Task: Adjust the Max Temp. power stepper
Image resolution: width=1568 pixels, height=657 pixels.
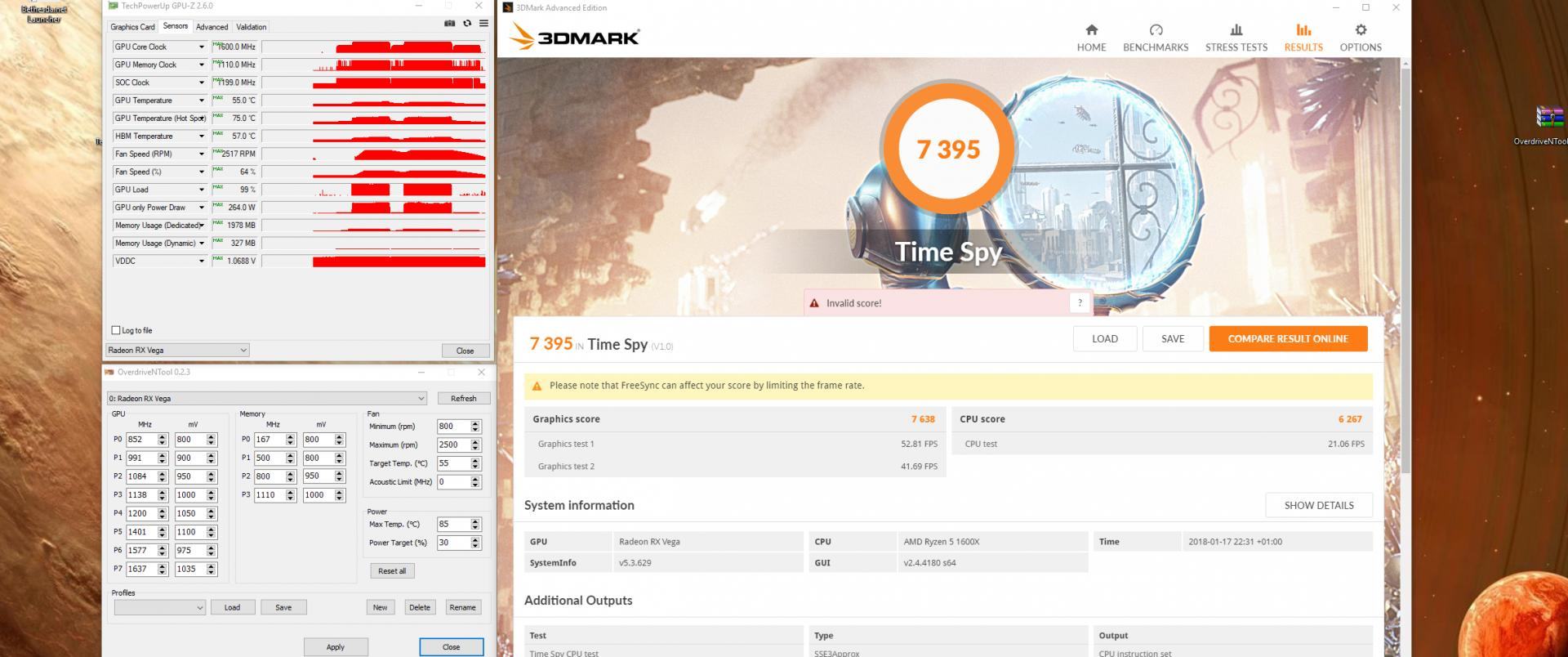Action: click(x=476, y=524)
